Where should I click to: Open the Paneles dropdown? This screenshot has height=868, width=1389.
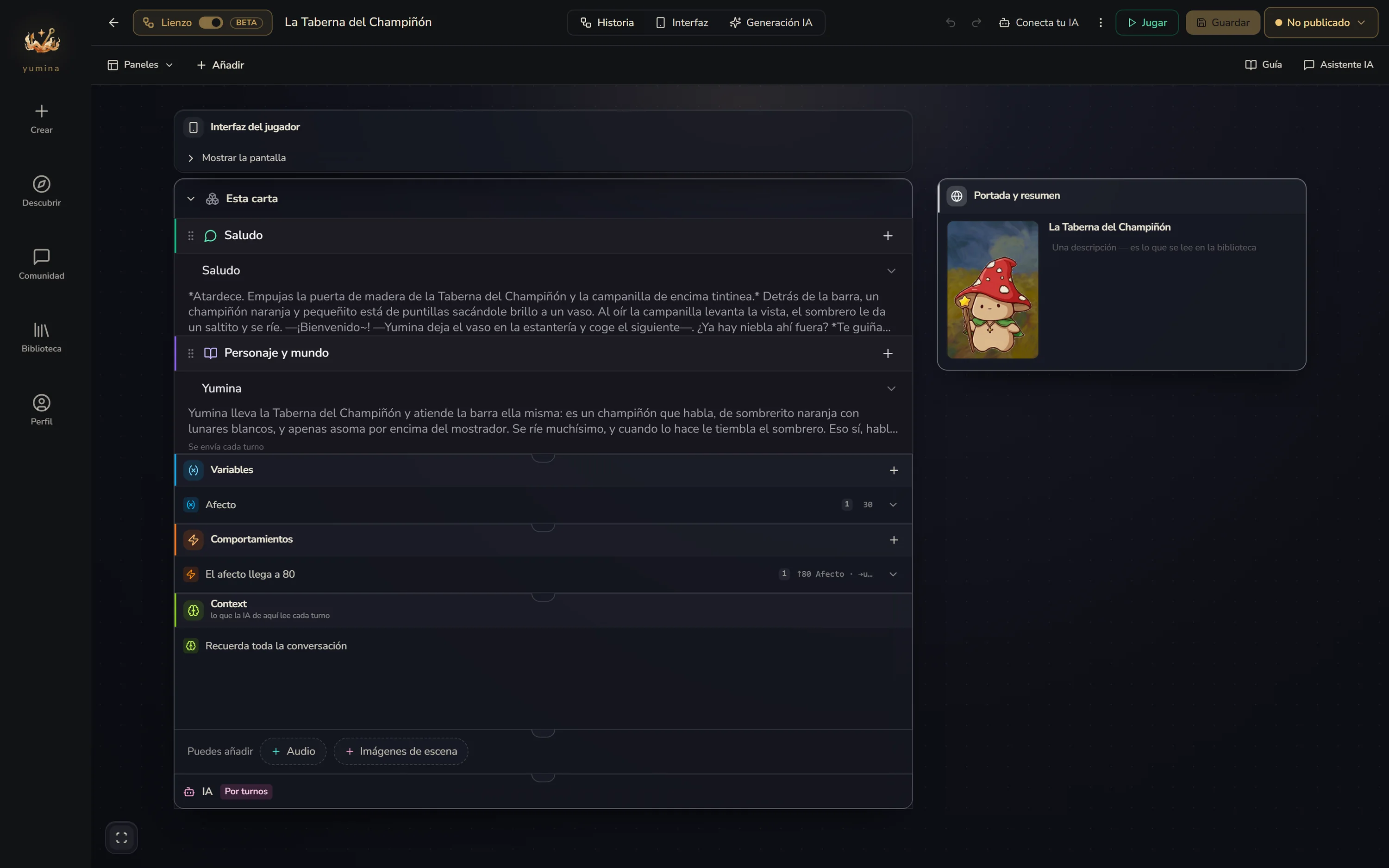(140, 65)
